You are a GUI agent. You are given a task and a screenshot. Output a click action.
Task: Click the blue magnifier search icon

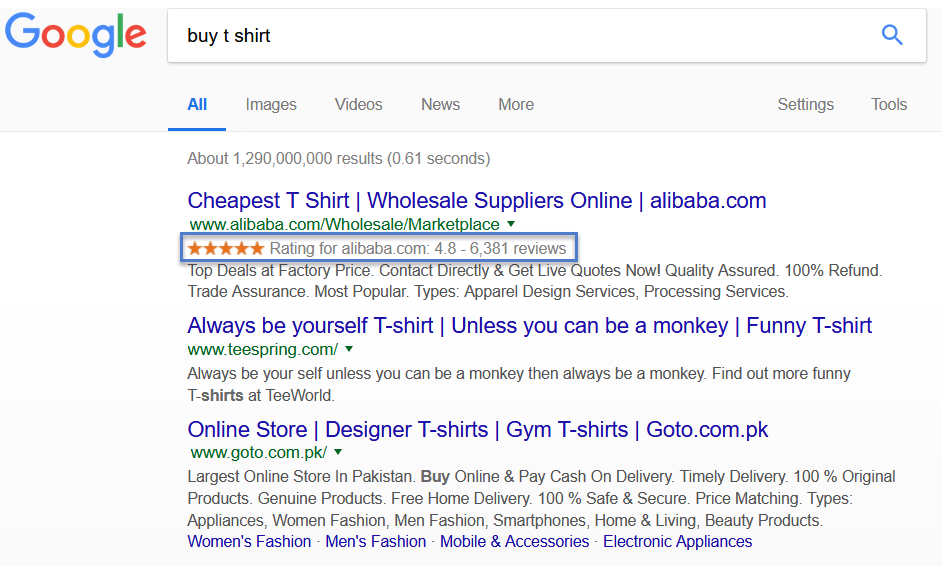[892, 35]
